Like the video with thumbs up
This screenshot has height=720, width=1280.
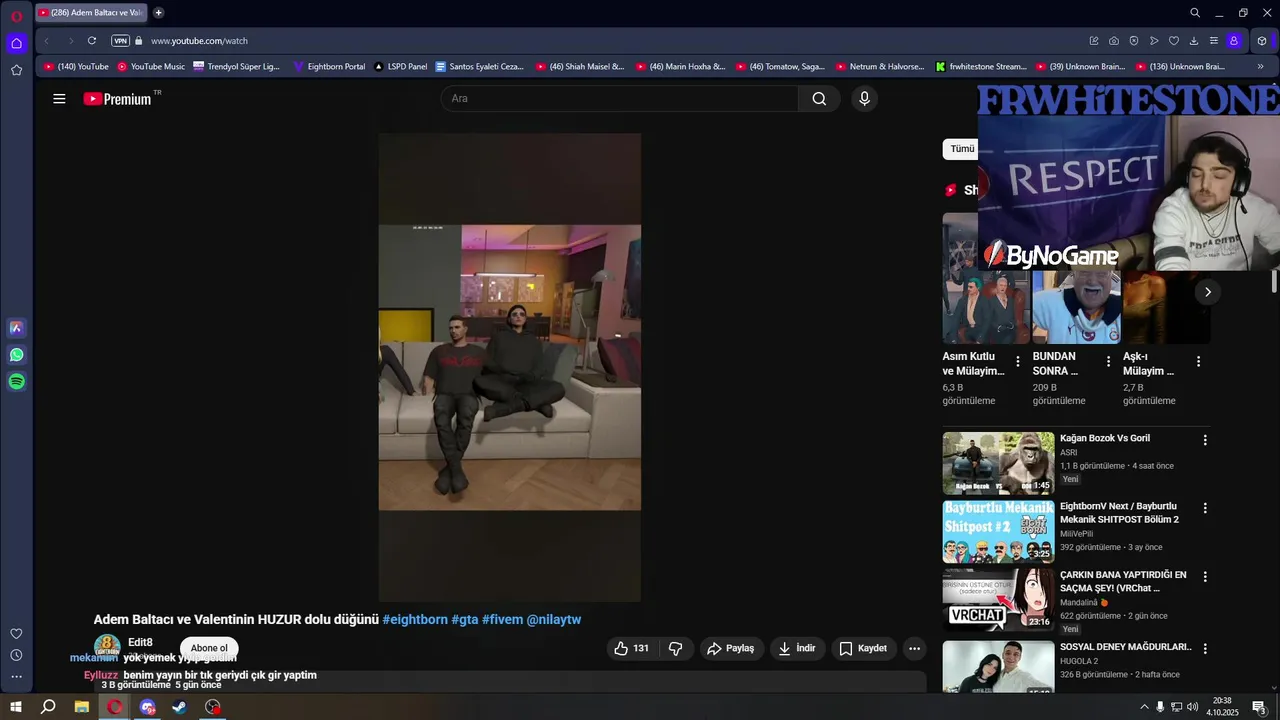(x=630, y=648)
